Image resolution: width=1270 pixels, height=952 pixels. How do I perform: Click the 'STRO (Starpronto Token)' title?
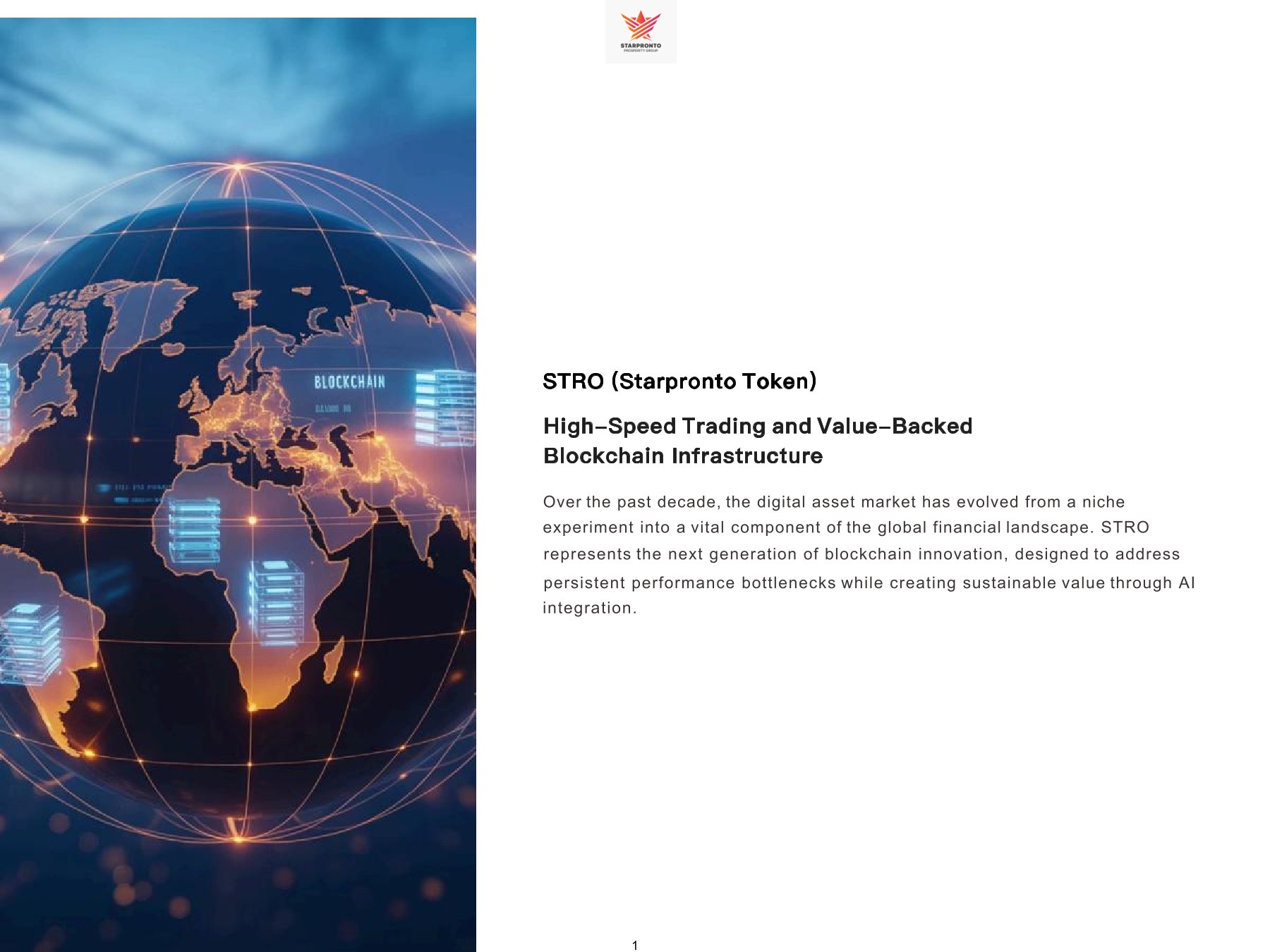pos(679,382)
